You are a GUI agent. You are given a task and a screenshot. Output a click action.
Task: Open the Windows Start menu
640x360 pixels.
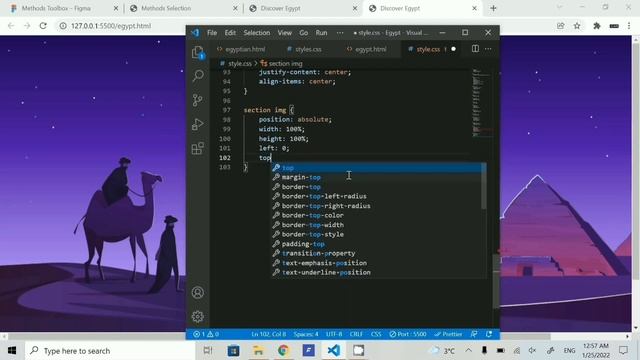coord(12,351)
